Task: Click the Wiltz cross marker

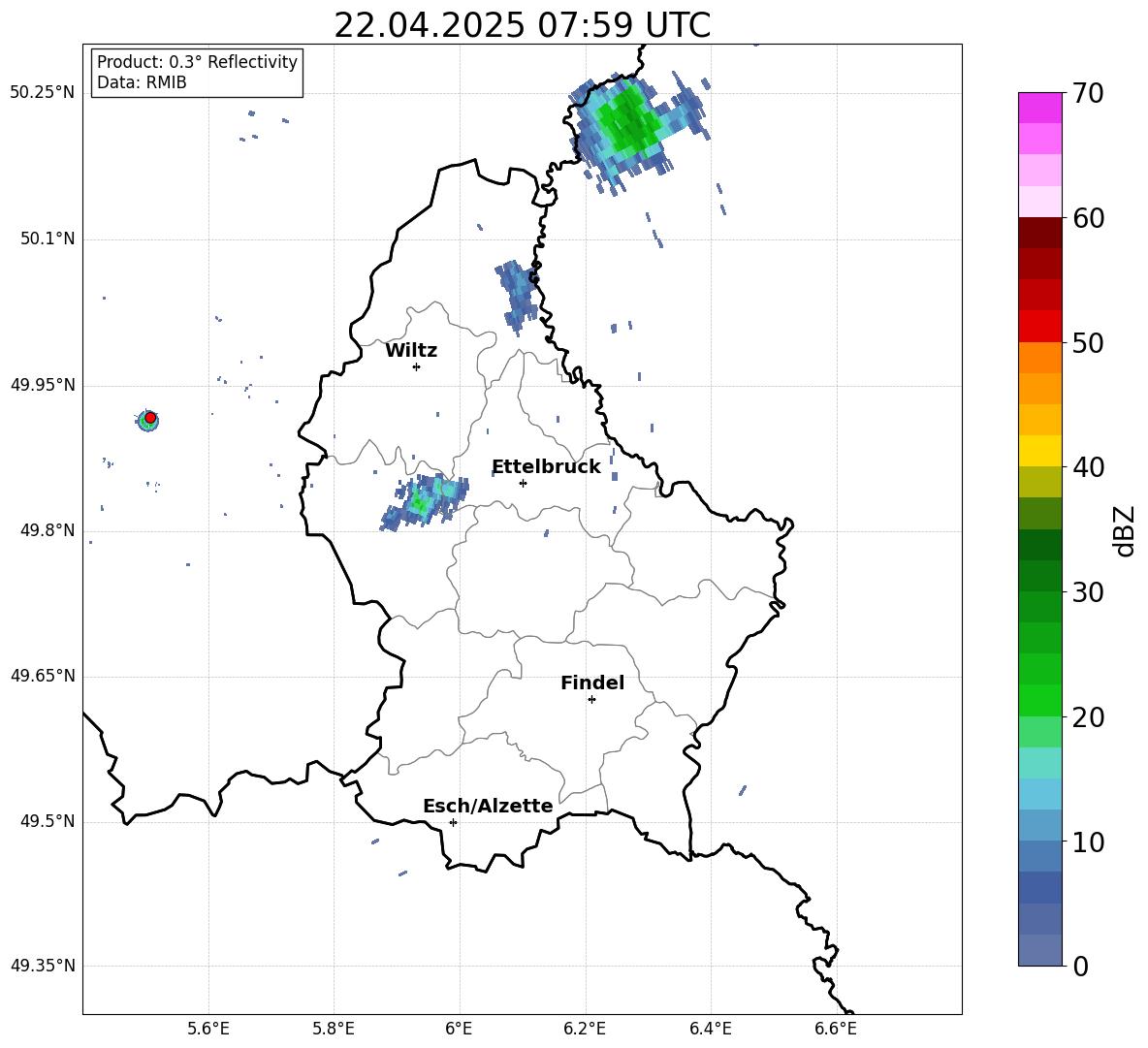Action: point(416,366)
